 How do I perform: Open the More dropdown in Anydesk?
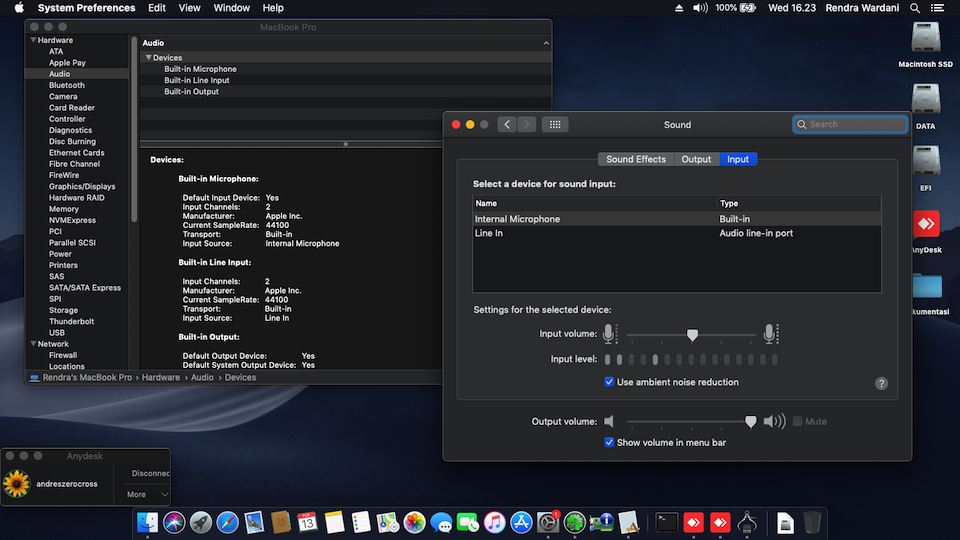click(146, 494)
